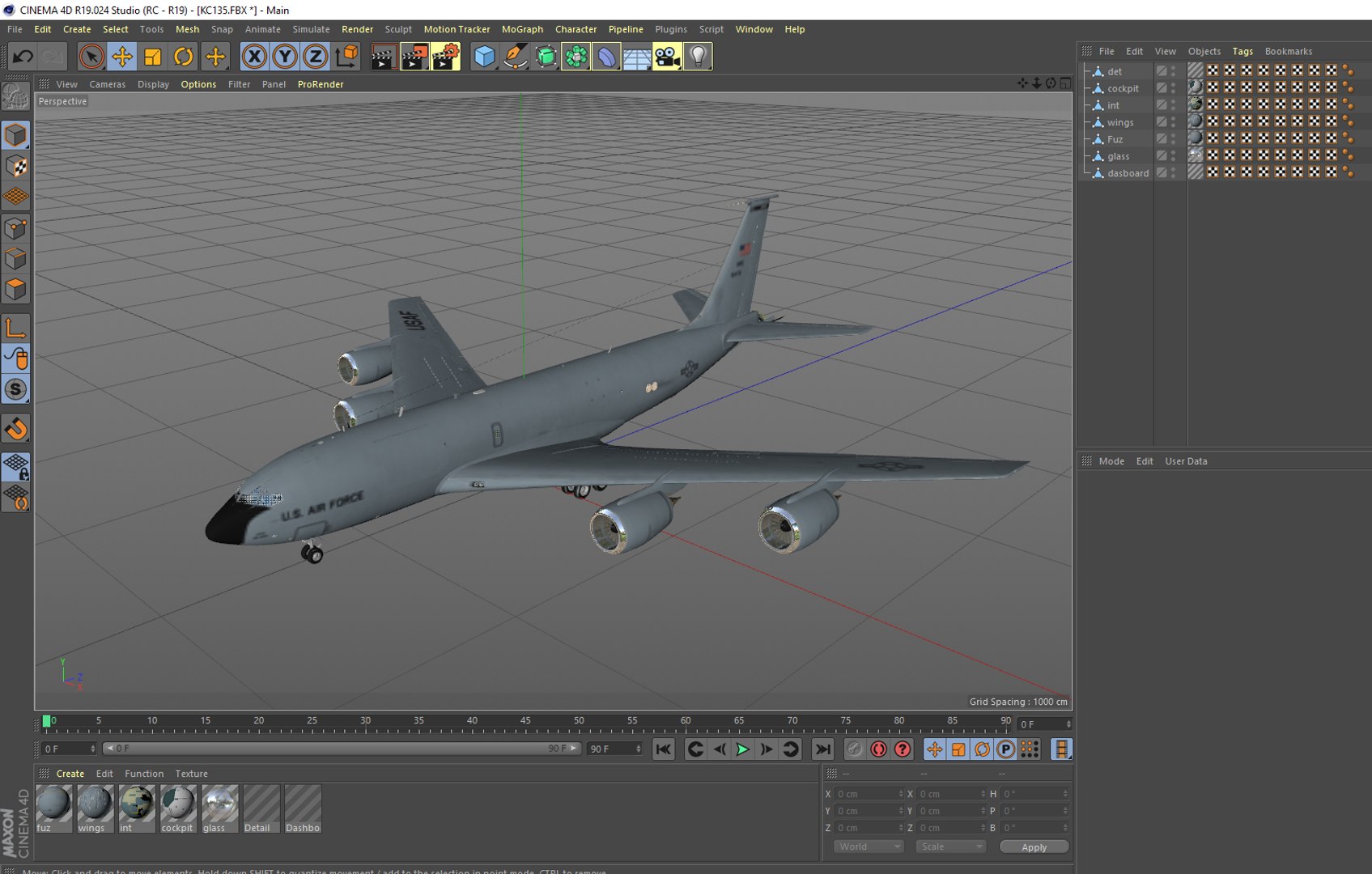The height and width of the screenshot is (874, 1372).
Task: Toggle layer checkmark of glass object
Action: point(1162,156)
